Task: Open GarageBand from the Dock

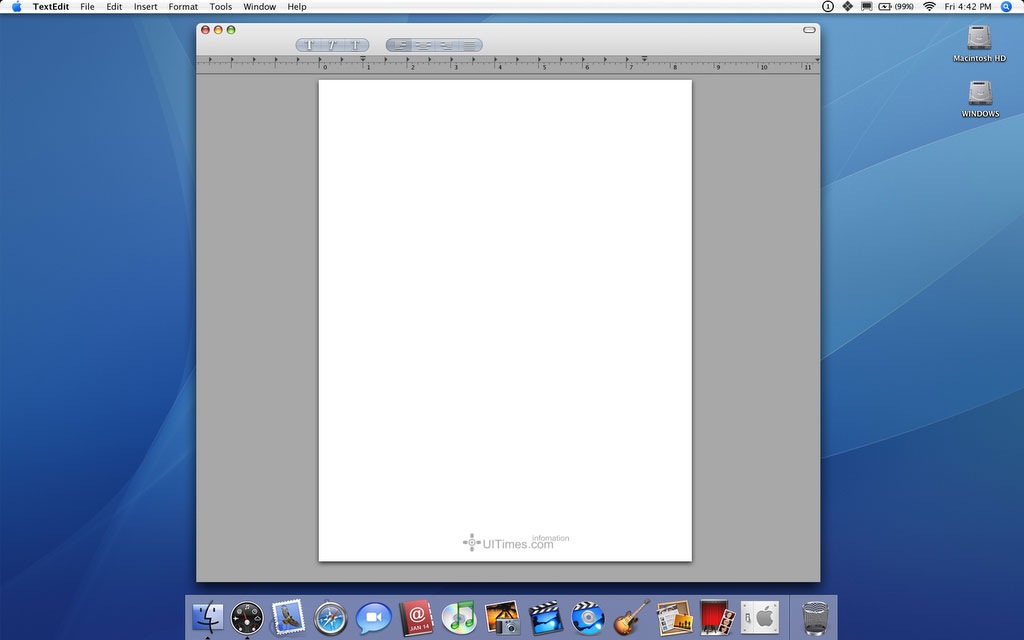Action: [x=631, y=618]
